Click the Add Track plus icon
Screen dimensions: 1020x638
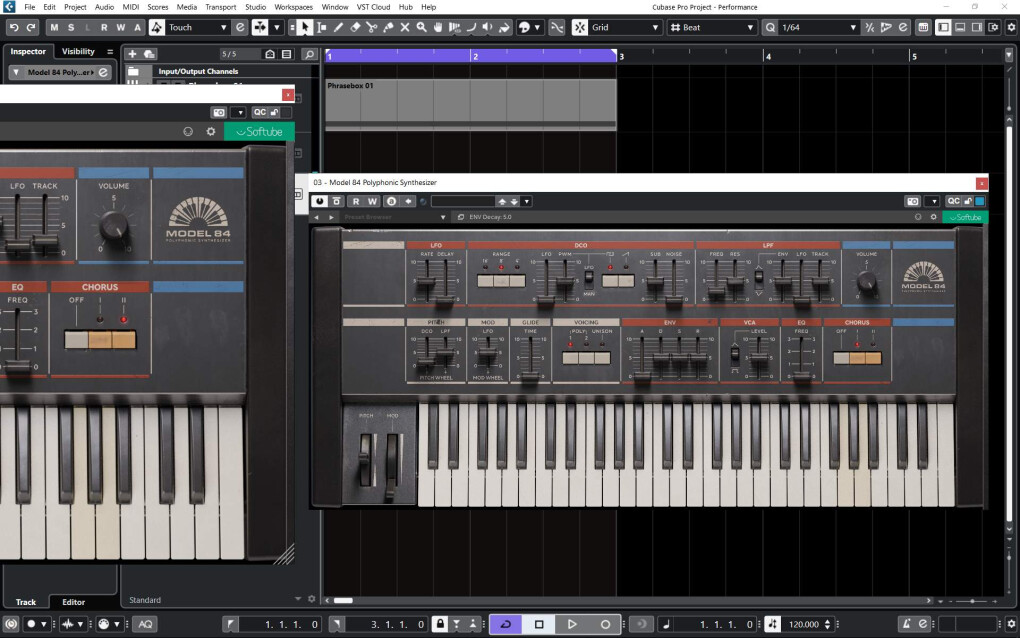[x=132, y=54]
